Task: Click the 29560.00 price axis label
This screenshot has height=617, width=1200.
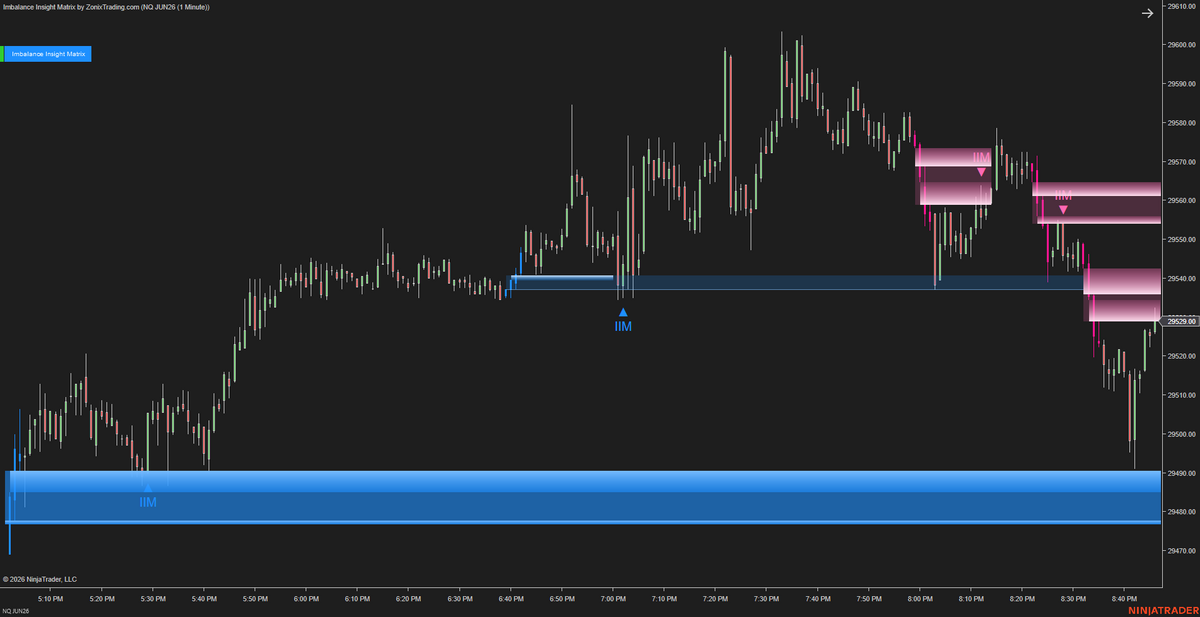Action: (x=1181, y=201)
